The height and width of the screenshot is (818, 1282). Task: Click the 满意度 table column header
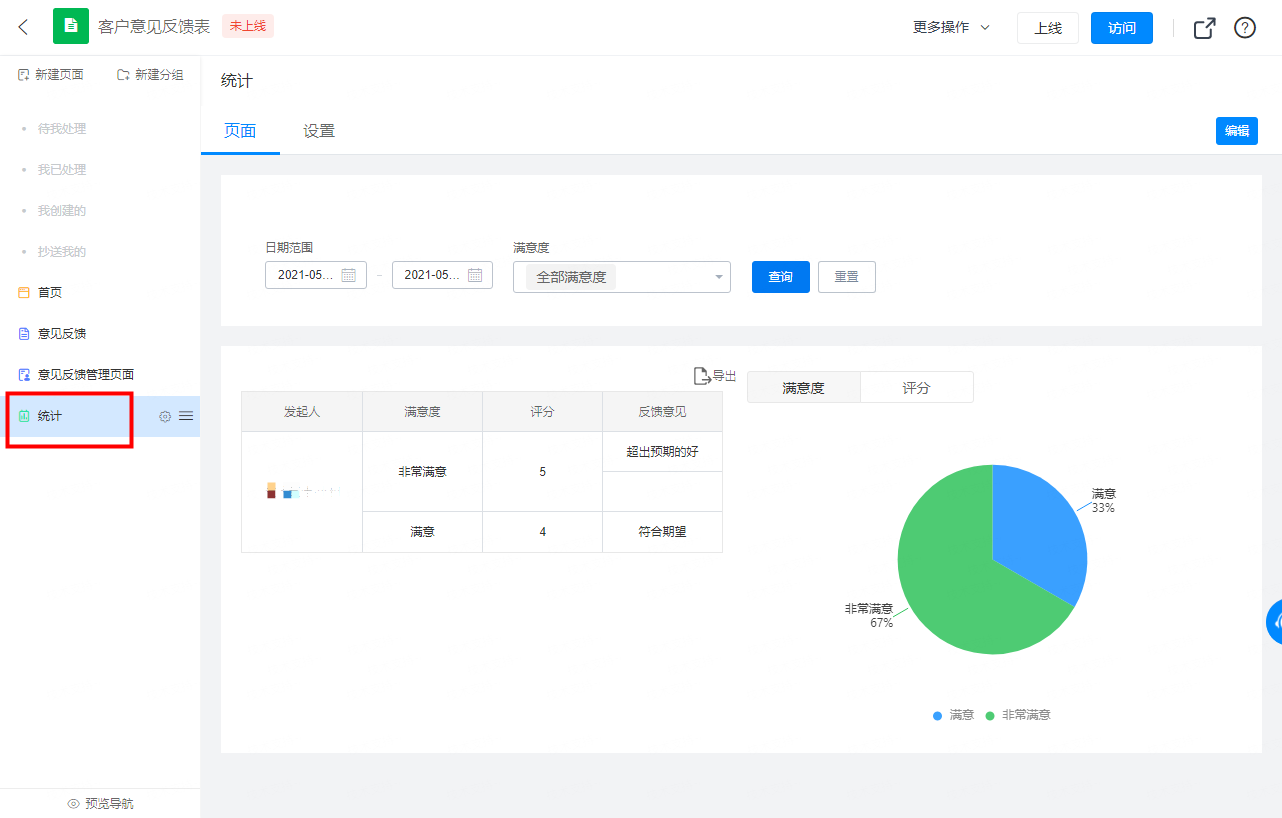[422, 412]
